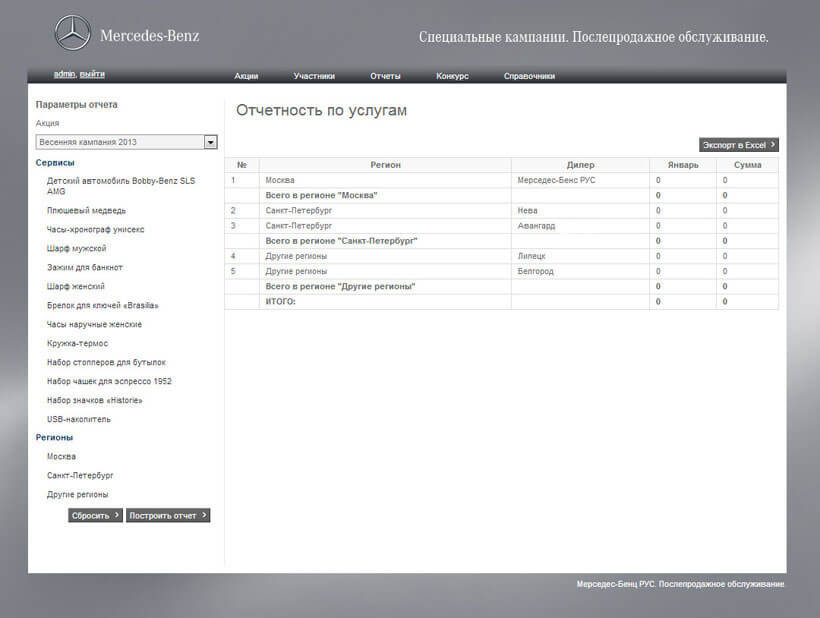
Task: Select region Другие регионы in the filter list
Action: pyautogui.click(x=77, y=495)
